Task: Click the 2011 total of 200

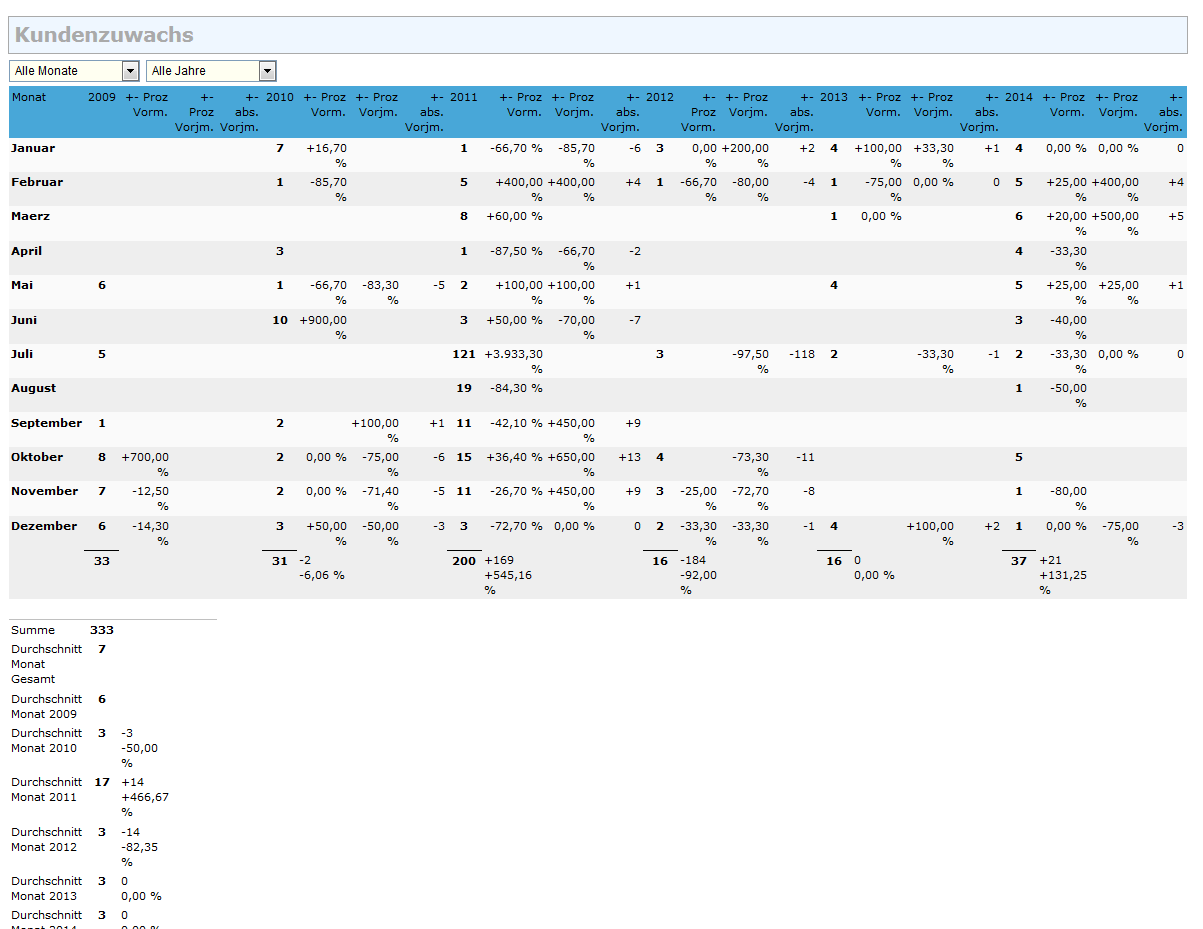Action: [x=464, y=562]
